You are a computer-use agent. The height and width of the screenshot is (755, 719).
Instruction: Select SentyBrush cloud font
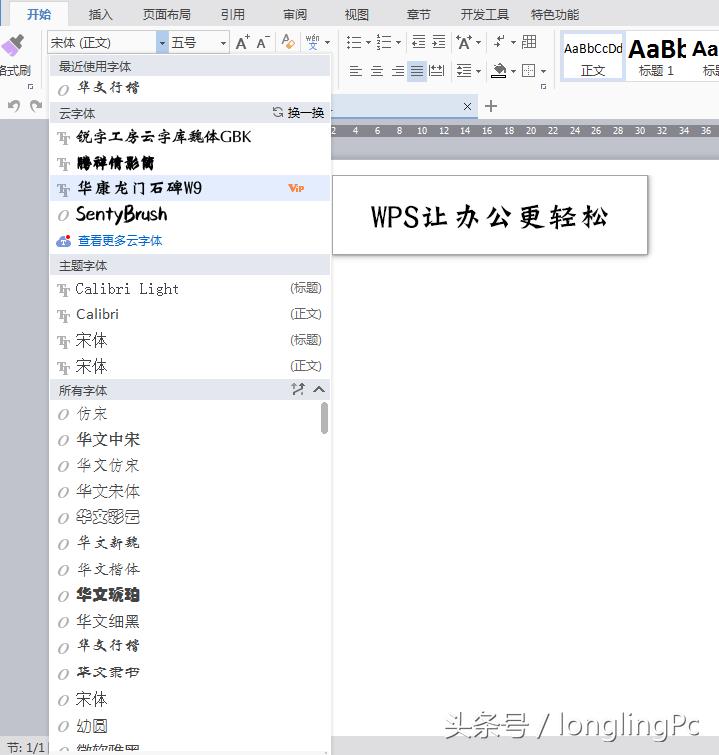point(190,215)
